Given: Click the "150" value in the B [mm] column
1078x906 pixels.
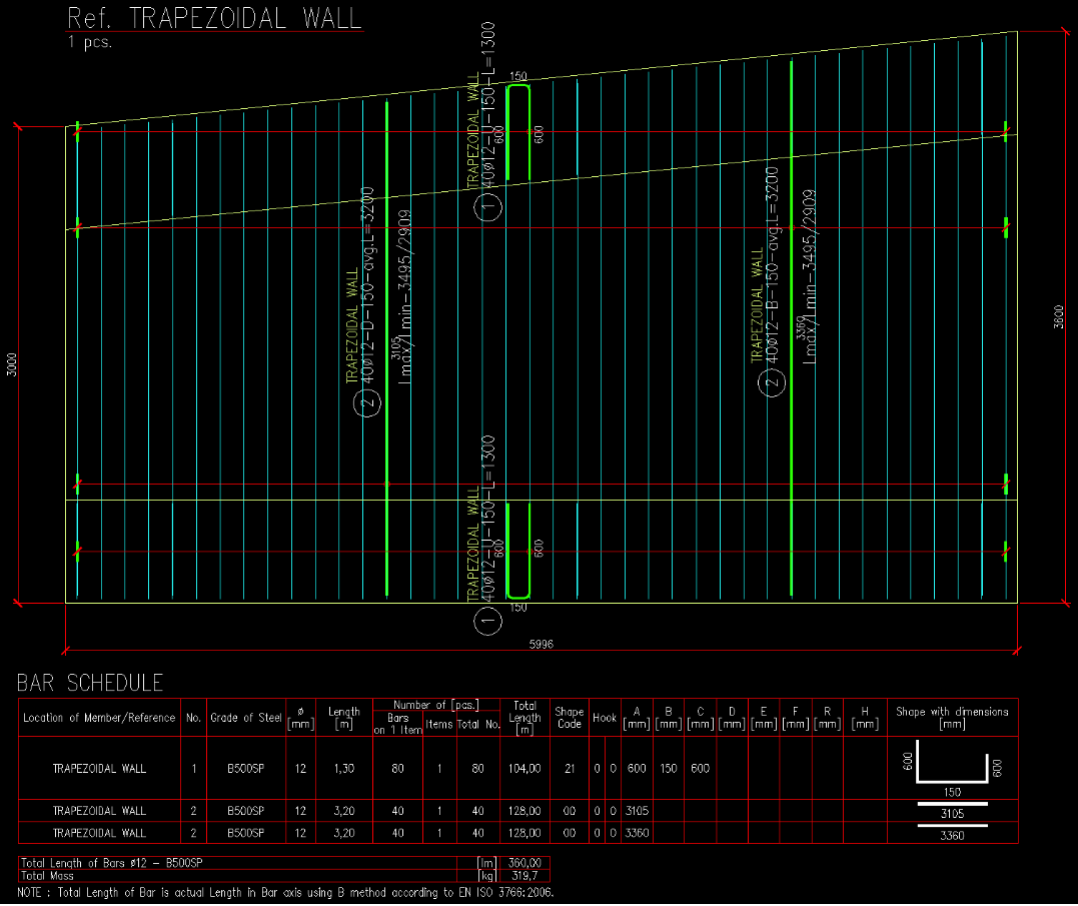Looking at the screenshot, I should point(668,769).
